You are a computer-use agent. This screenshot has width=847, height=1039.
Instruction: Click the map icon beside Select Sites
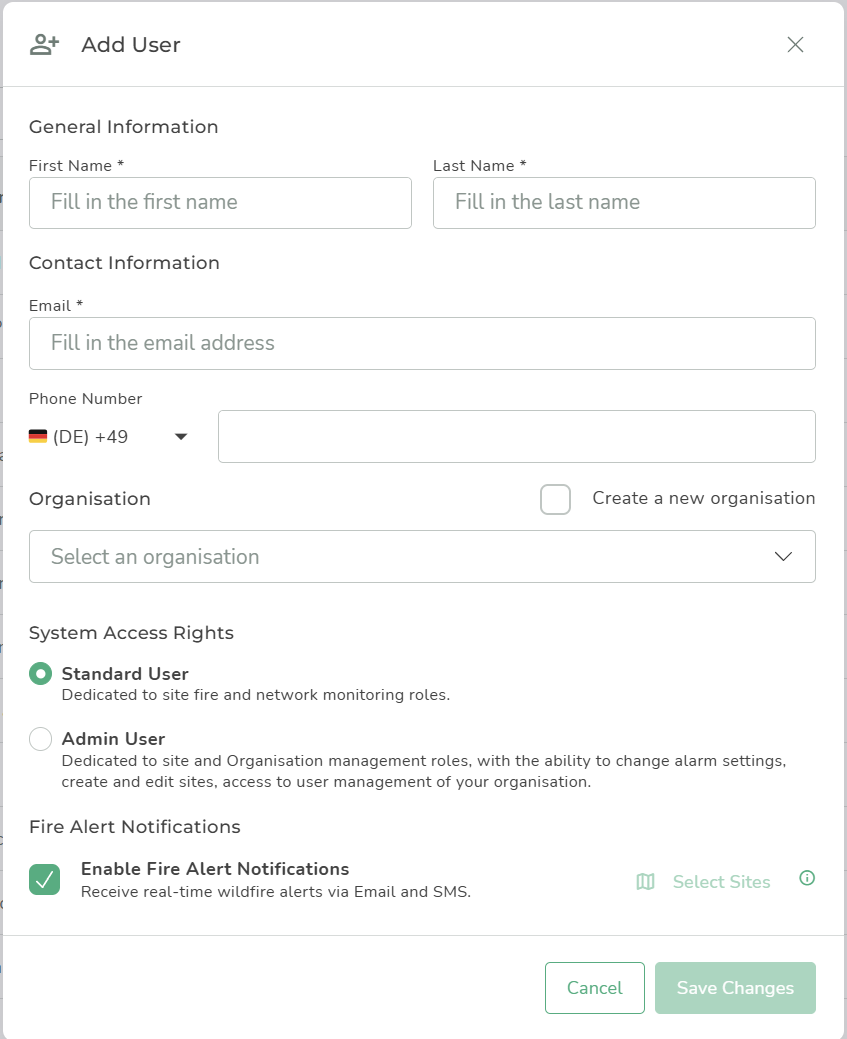(x=645, y=882)
